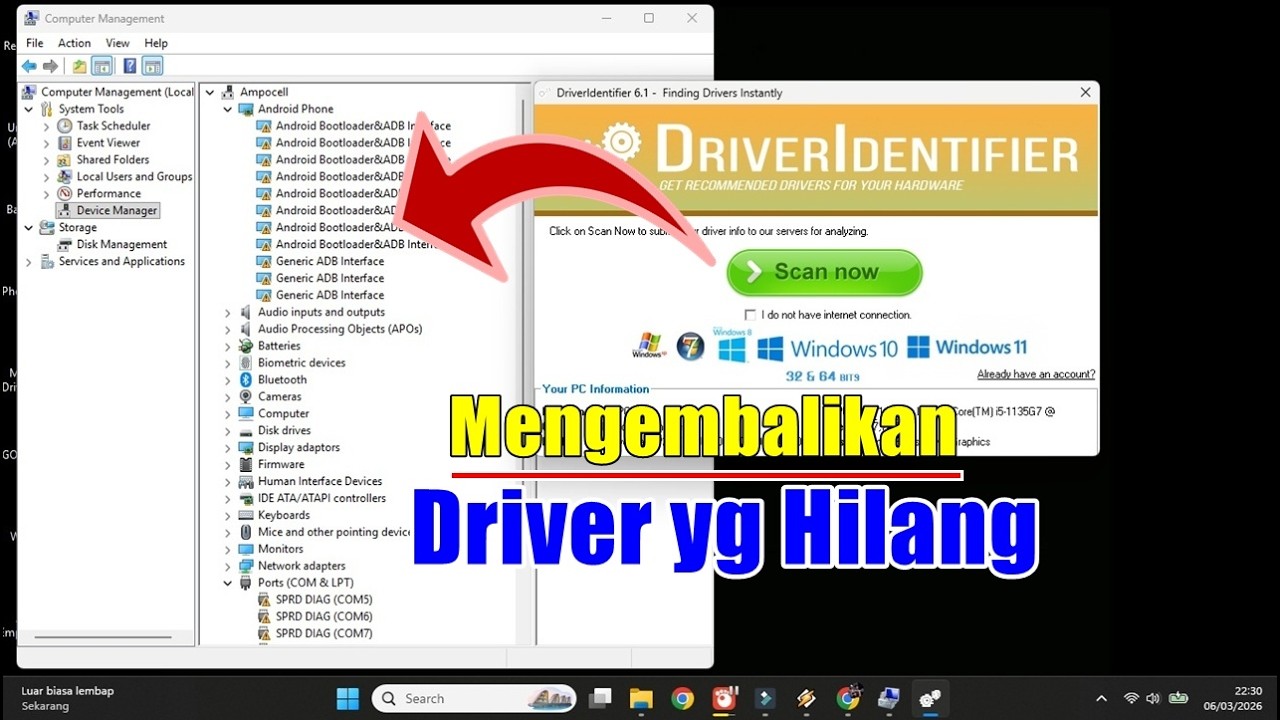Expand the Human Interface Devices category
This screenshot has height=720, width=1280.
point(228,482)
